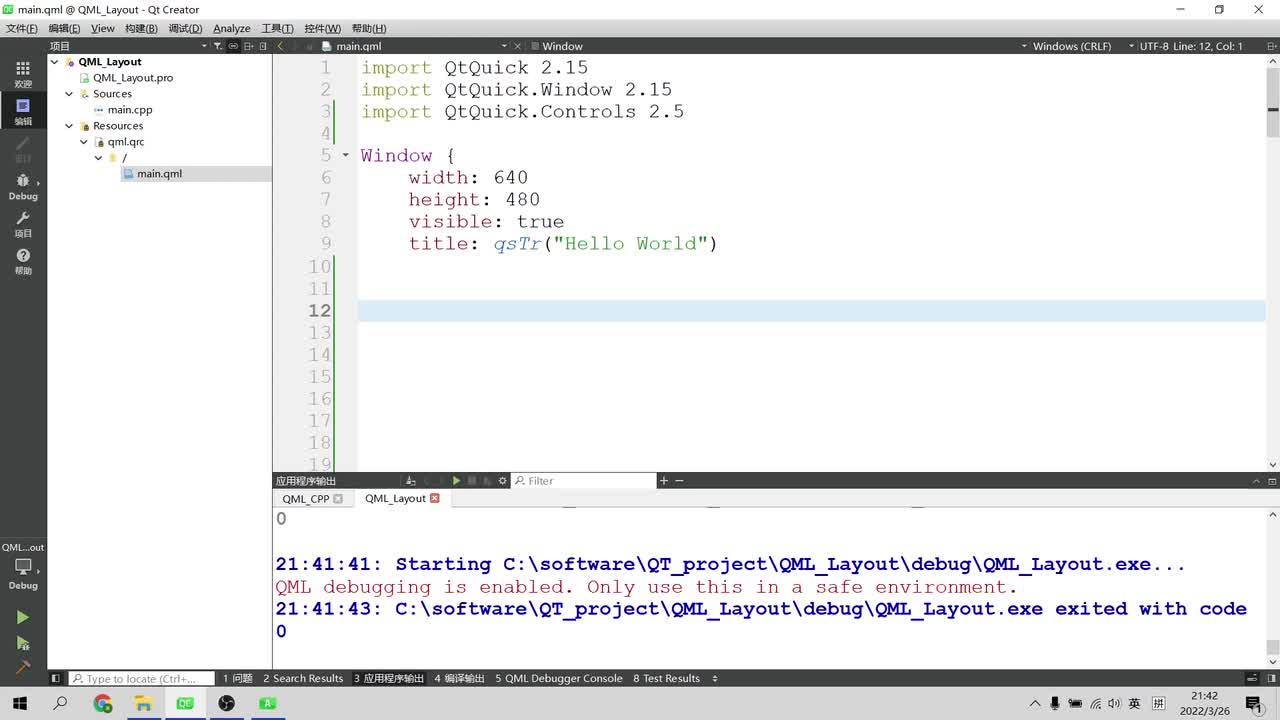This screenshot has height=720, width=1280.
Task: Open the 构建(B) menu
Action: coord(141,28)
